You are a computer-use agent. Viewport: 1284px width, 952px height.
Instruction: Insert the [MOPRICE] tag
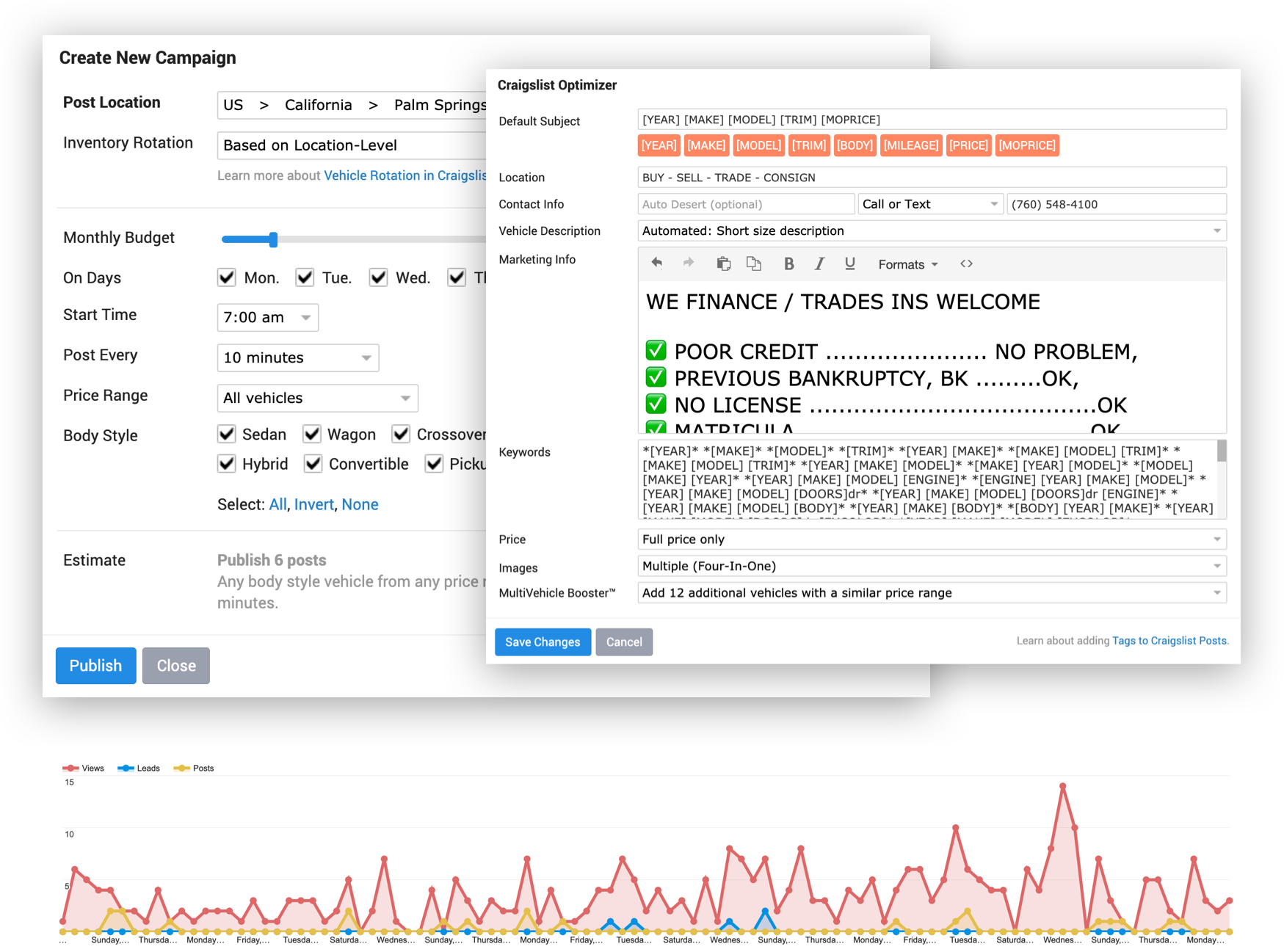[1027, 145]
